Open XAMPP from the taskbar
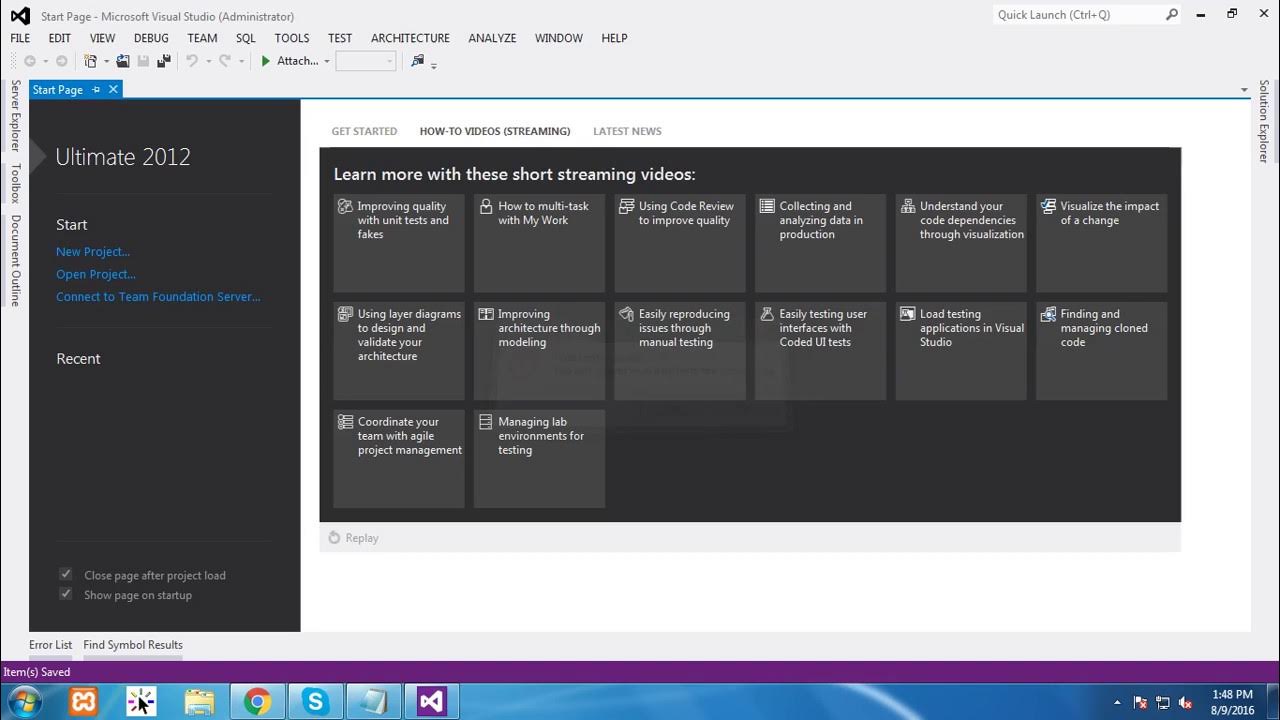Viewport: 1280px width, 720px height. coord(84,702)
